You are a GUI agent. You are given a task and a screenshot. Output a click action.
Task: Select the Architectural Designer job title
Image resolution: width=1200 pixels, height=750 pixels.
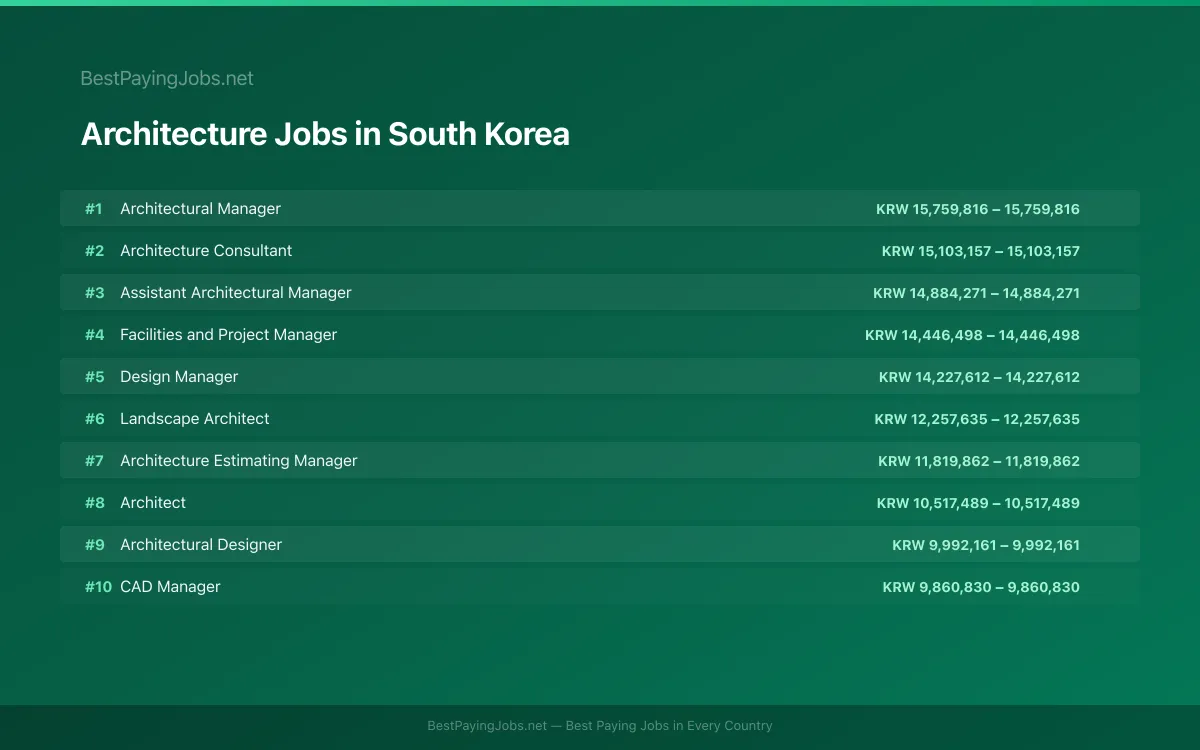pyautogui.click(x=201, y=544)
